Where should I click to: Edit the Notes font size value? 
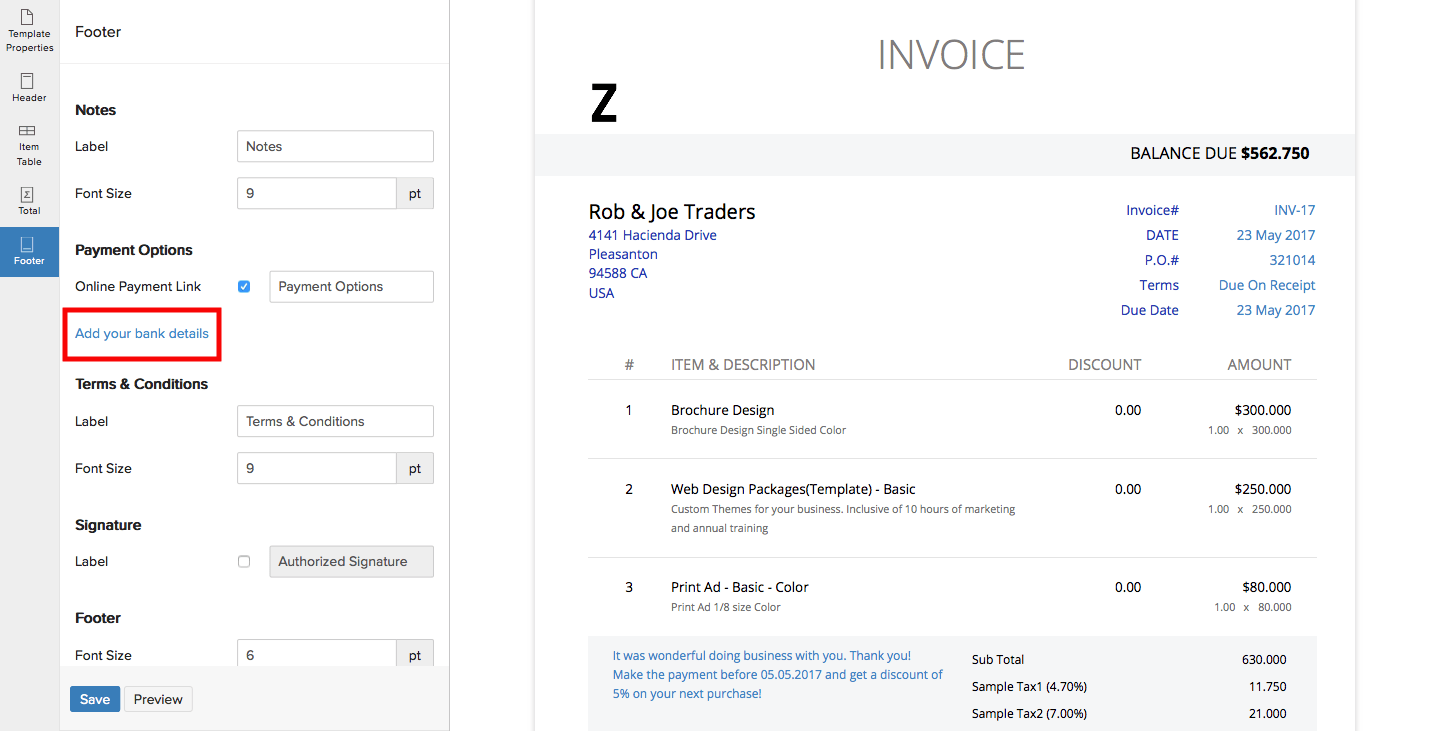pyautogui.click(x=316, y=193)
